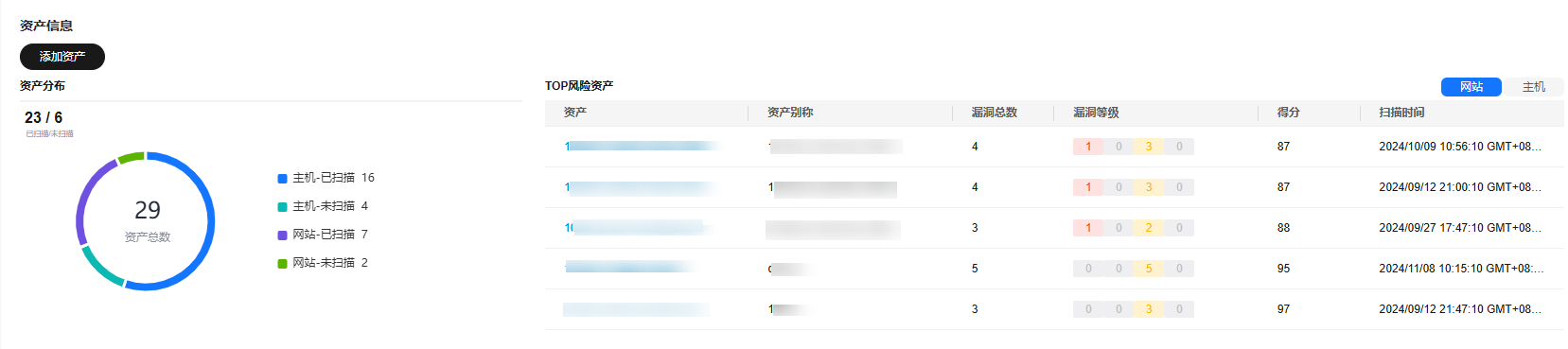This screenshot has width=1568, height=349.
Task: Toggle purple 网站-已扫描 legend item
Action: tap(324, 235)
